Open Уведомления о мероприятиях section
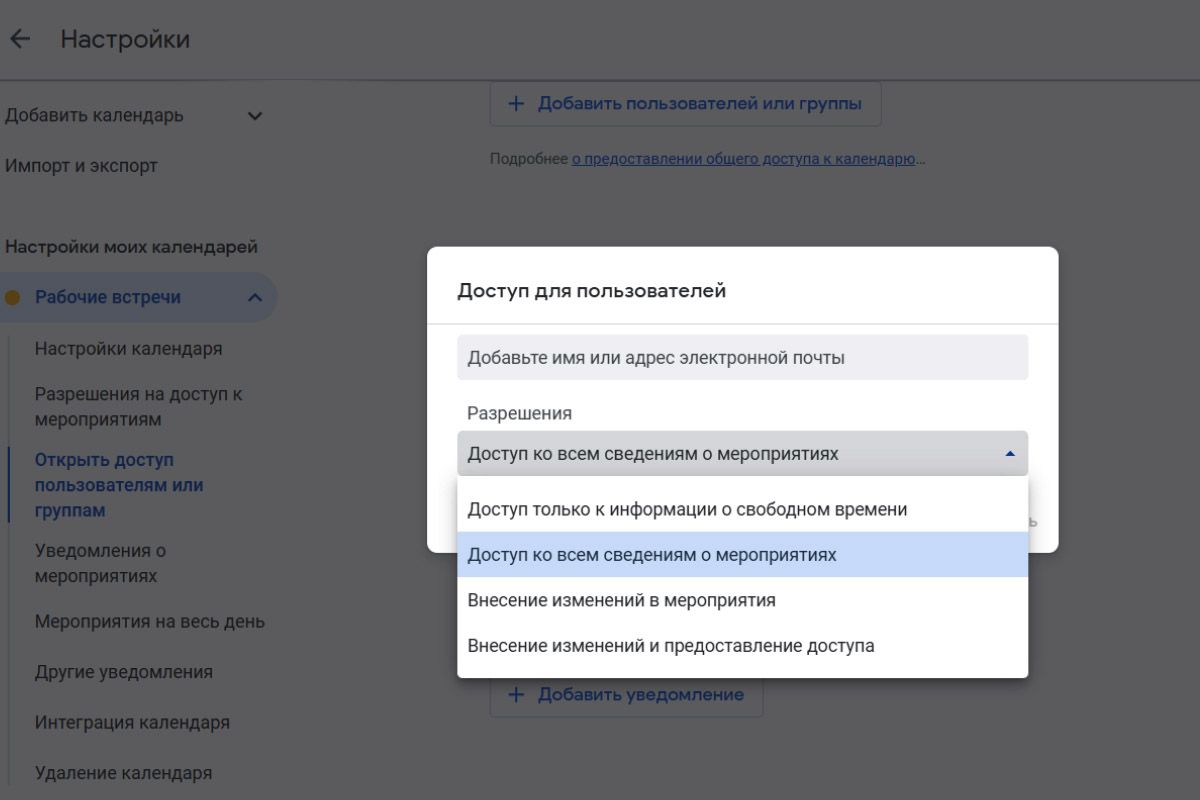This screenshot has height=800, width=1200. (x=100, y=563)
